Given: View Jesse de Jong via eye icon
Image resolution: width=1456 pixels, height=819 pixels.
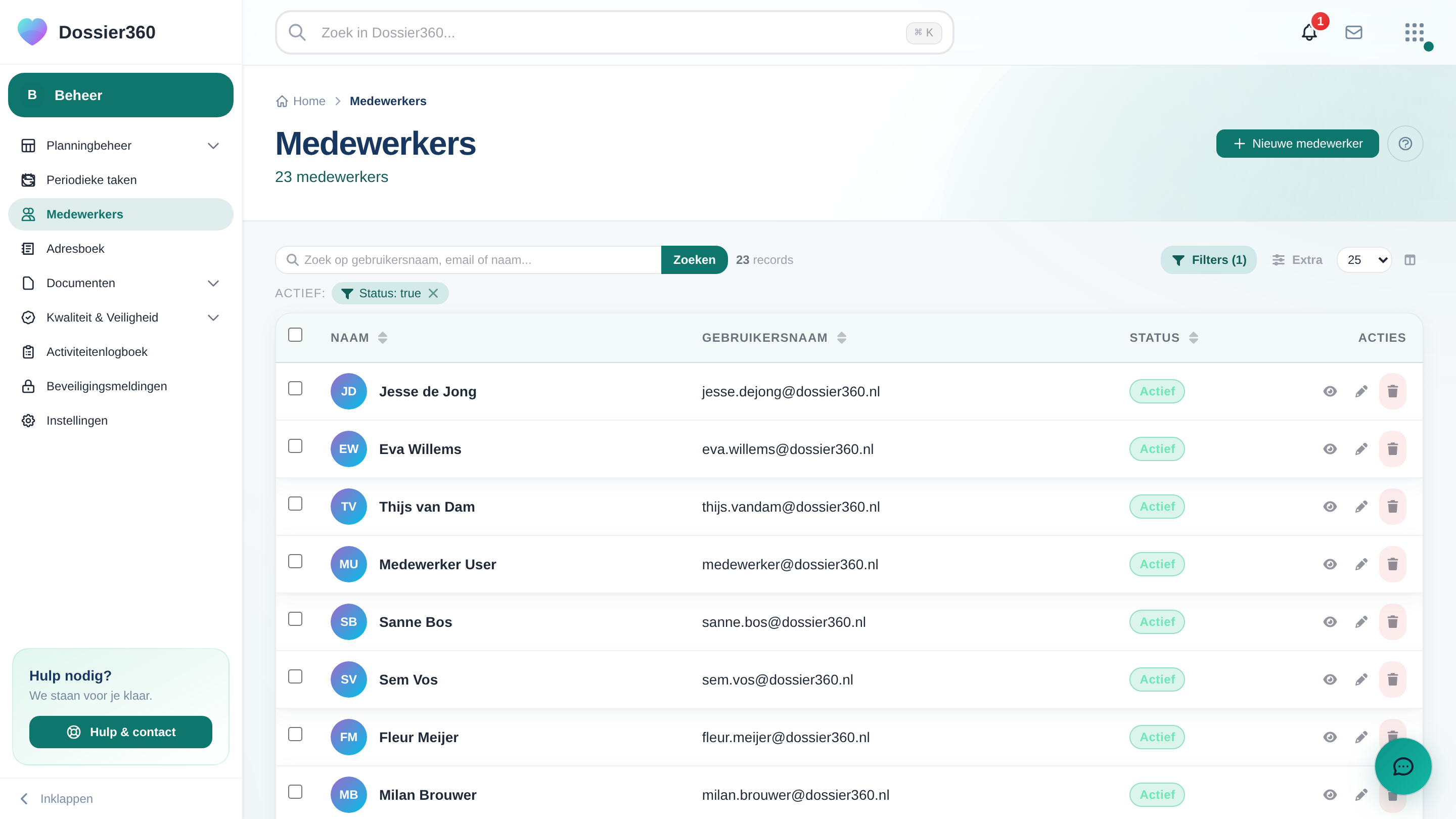Looking at the screenshot, I should tap(1330, 391).
